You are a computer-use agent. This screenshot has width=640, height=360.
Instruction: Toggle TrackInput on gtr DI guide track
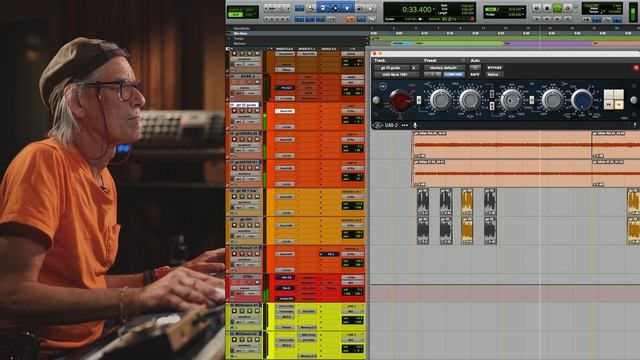[x=242, y=111]
